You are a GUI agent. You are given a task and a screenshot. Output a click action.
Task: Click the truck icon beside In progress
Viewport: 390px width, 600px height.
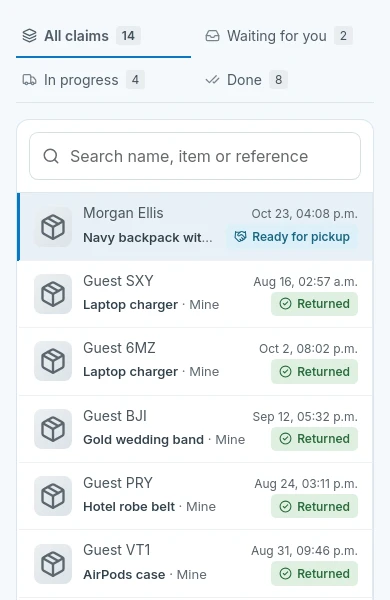pyautogui.click(x=29, y=80)
